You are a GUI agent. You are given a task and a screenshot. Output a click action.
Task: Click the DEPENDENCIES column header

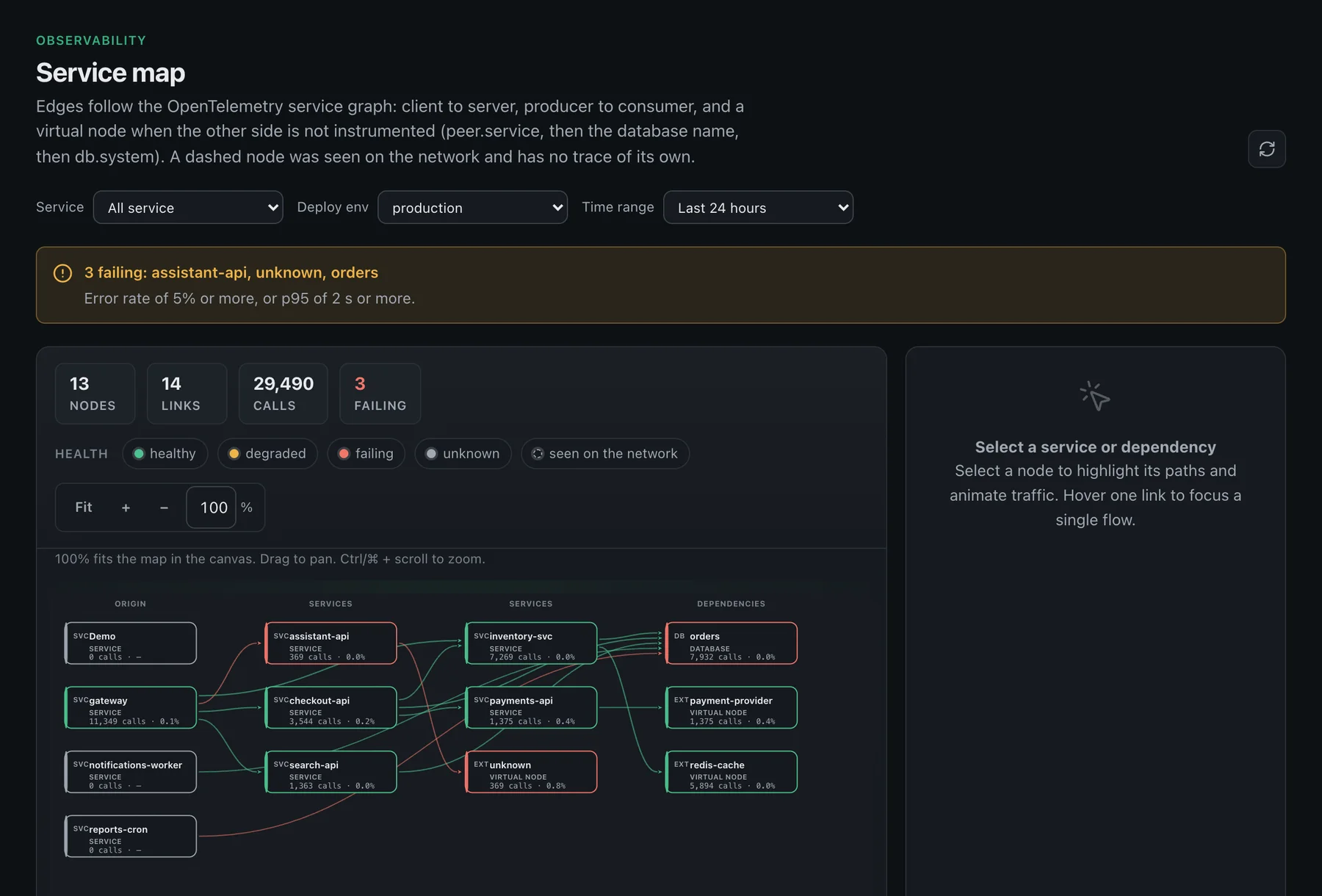732,604
